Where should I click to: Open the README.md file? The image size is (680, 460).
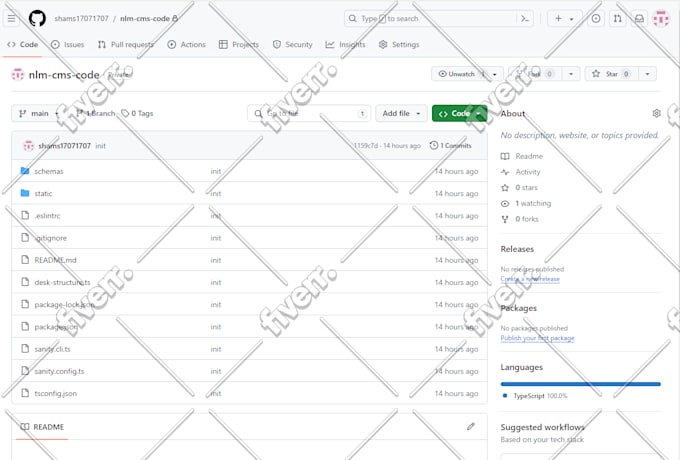tap(56, 260)
